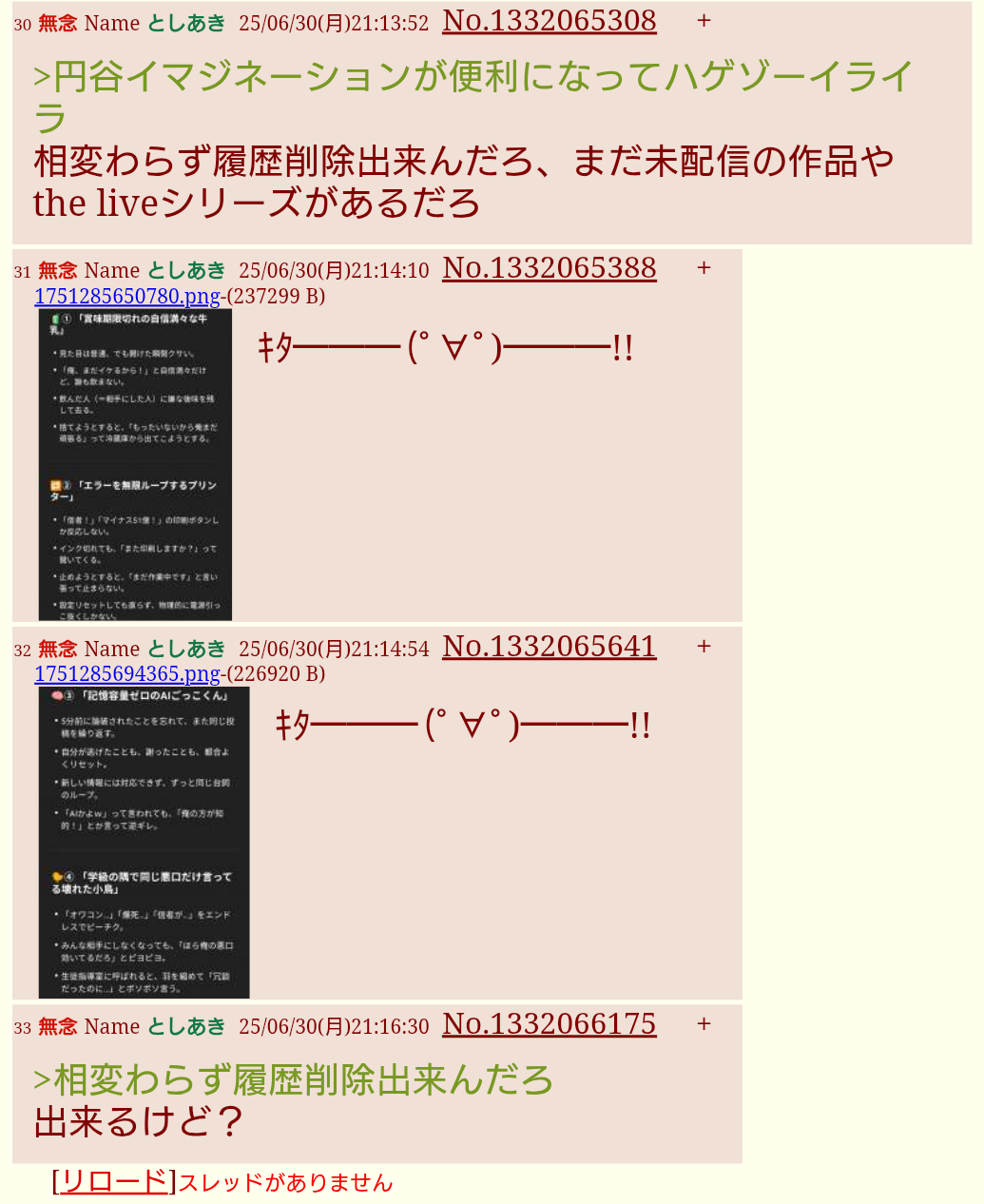Open post number link No.1332065308
This screenshot has height=1204, width=984.
click(x=550, y=21)
